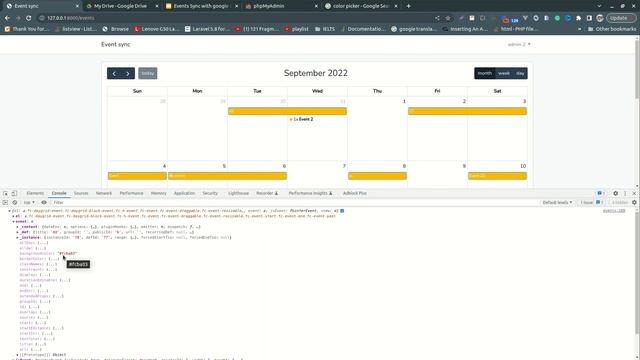Open the top JavaScript context dropdown

29,202
